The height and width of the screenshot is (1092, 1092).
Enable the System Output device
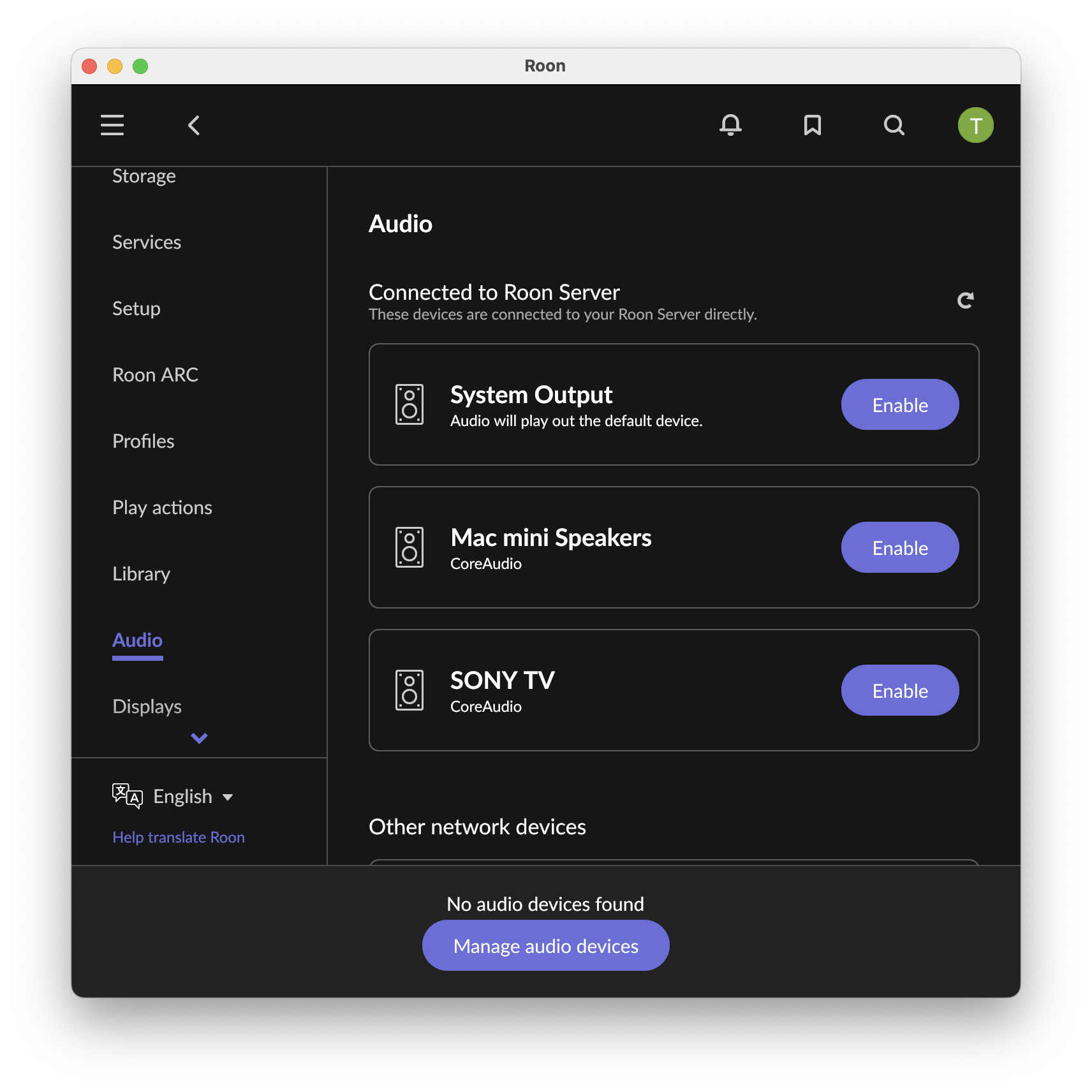(x=899, y=404)
